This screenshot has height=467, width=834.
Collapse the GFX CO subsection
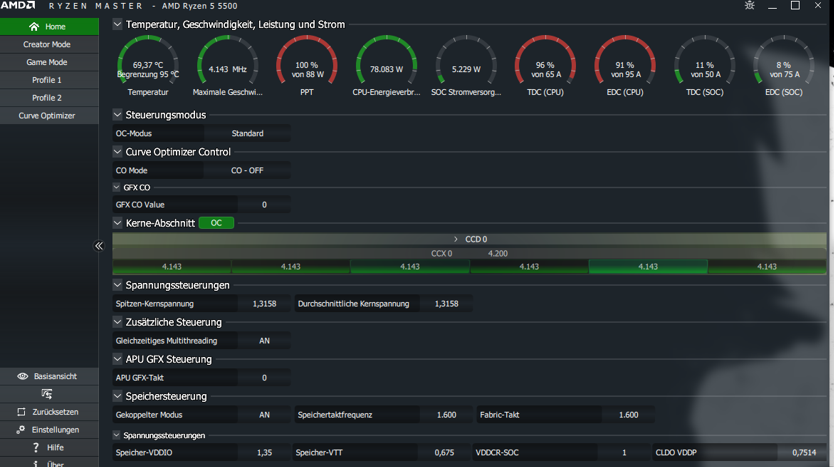[116, 187]
